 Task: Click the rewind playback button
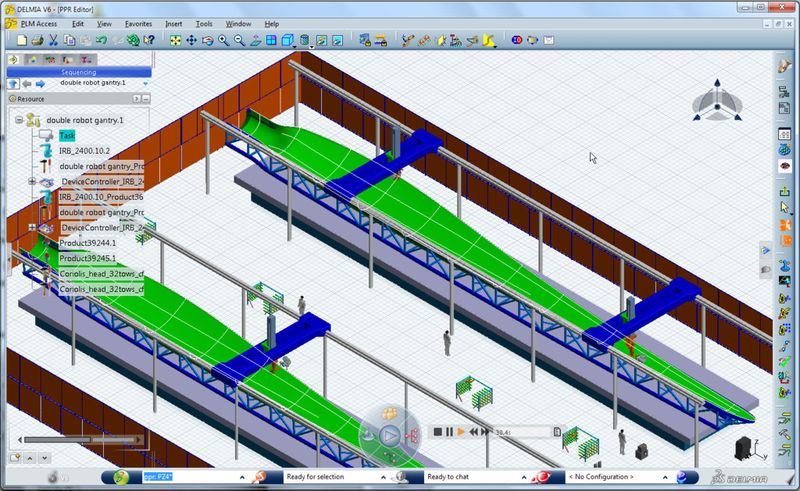[473, 432]
